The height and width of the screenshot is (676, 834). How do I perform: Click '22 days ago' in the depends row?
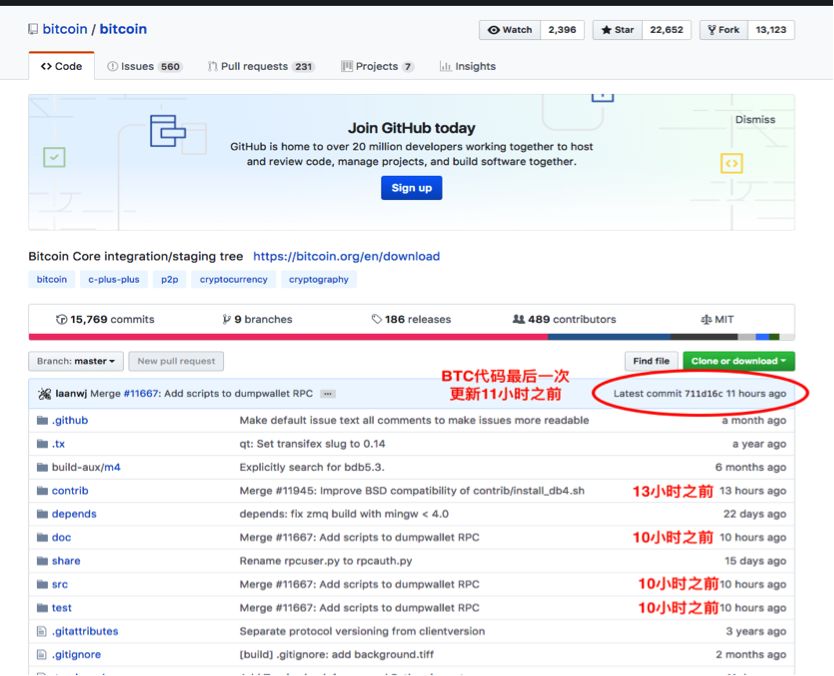(x=754, y=514)
